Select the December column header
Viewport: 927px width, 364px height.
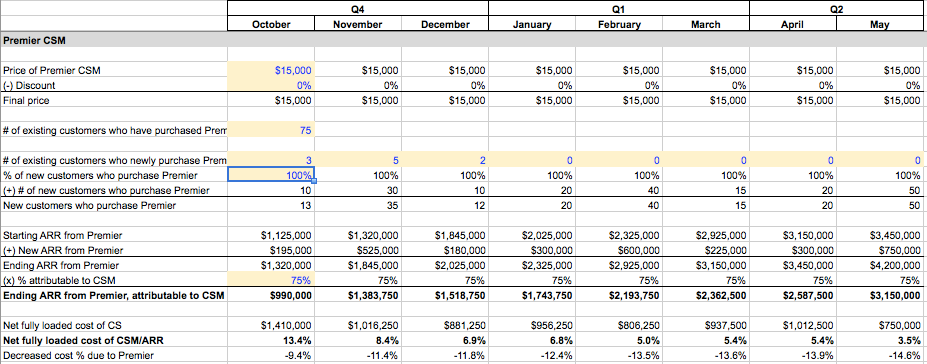(x=445, y=24)
